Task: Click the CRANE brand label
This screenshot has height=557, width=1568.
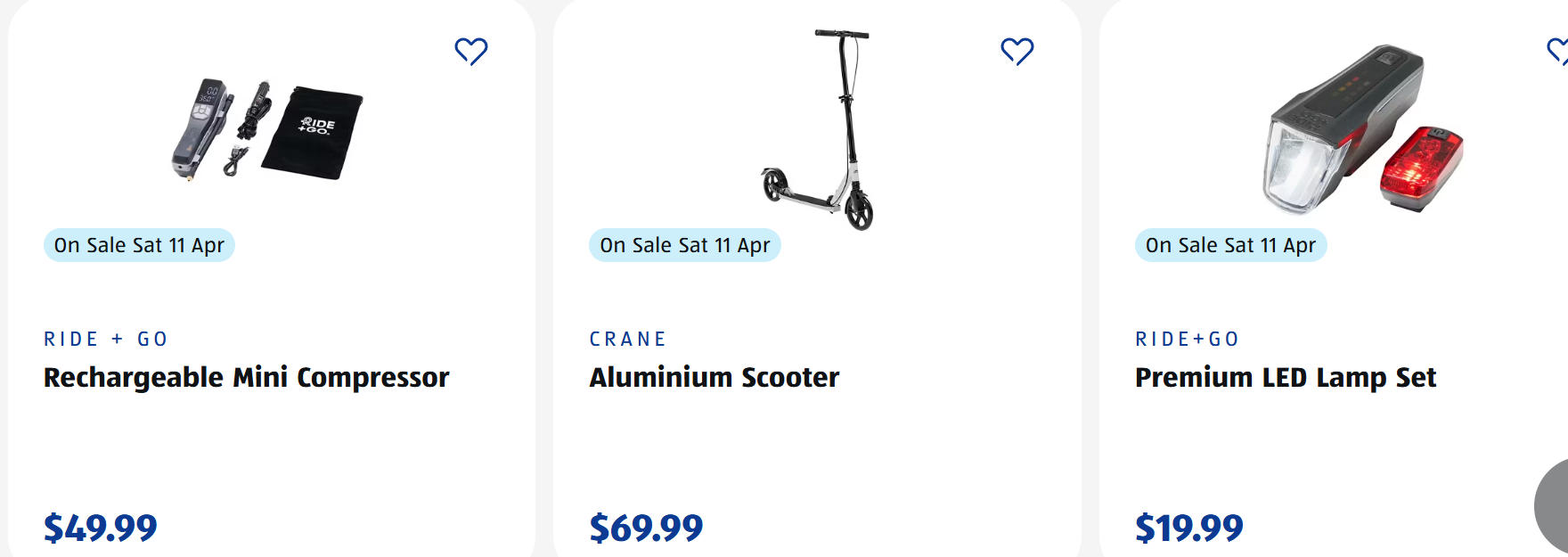Action: [628, 340]
